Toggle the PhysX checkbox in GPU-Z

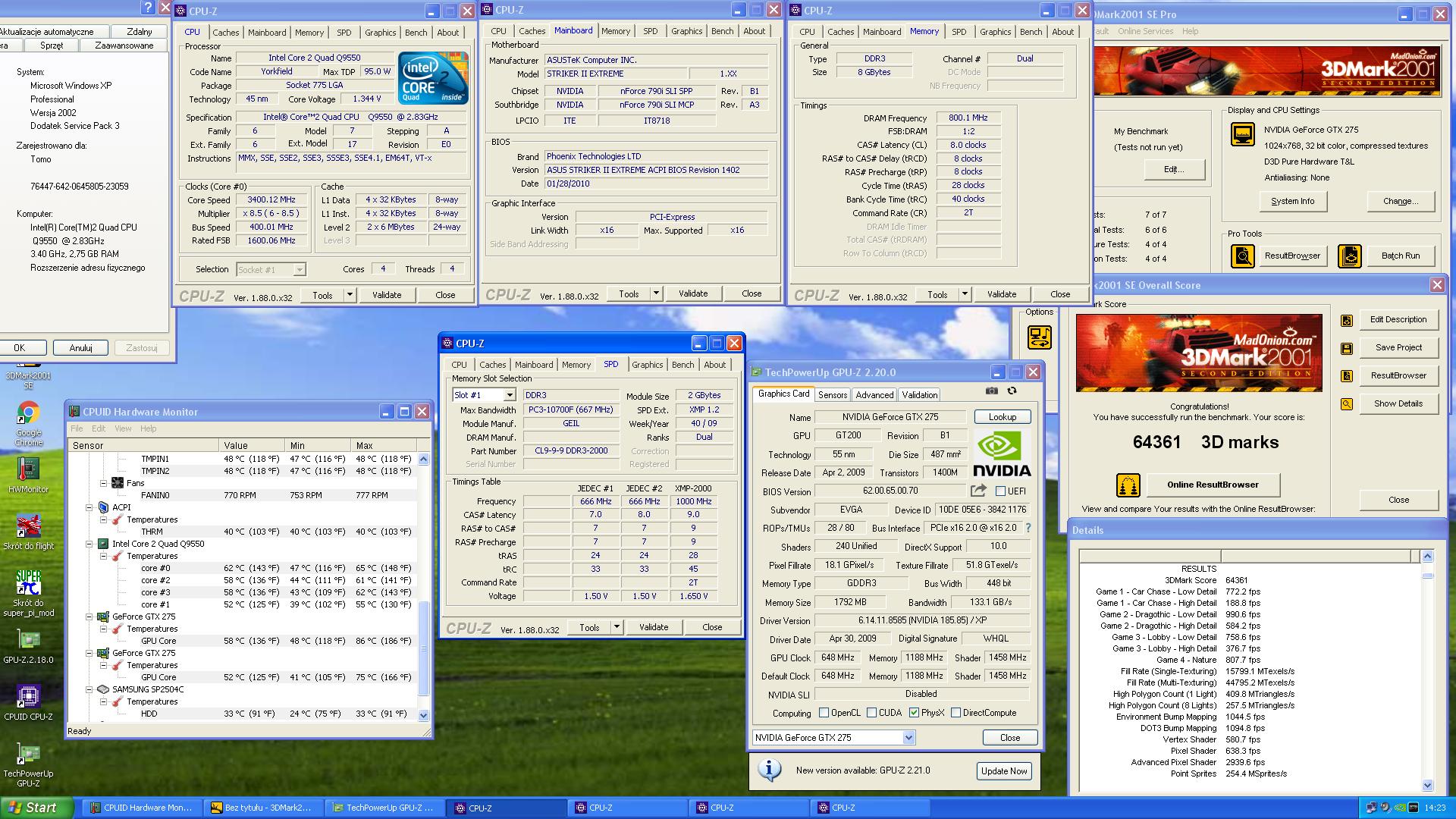point(914,713)
